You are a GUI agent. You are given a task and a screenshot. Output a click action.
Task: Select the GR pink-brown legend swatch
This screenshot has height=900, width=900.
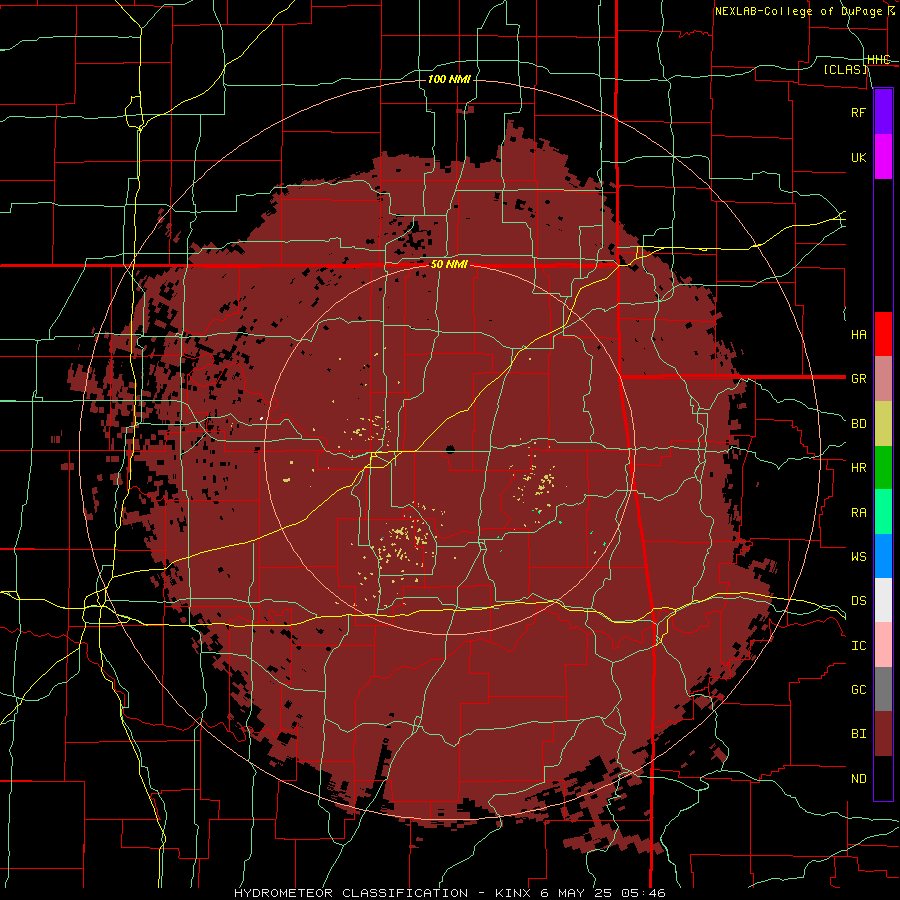883,378
